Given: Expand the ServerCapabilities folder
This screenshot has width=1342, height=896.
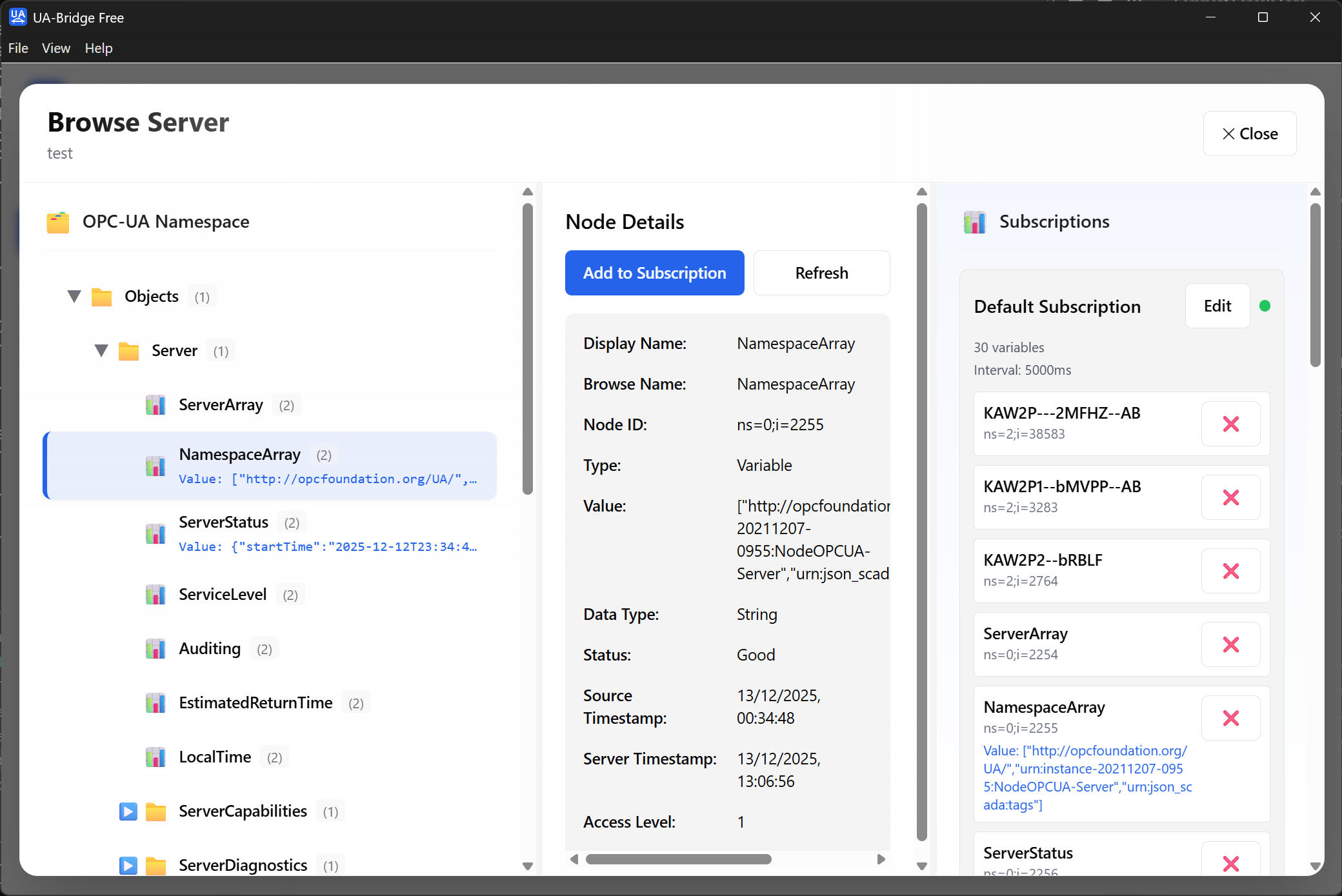Looking at the screenshot, I should (128, 811).
